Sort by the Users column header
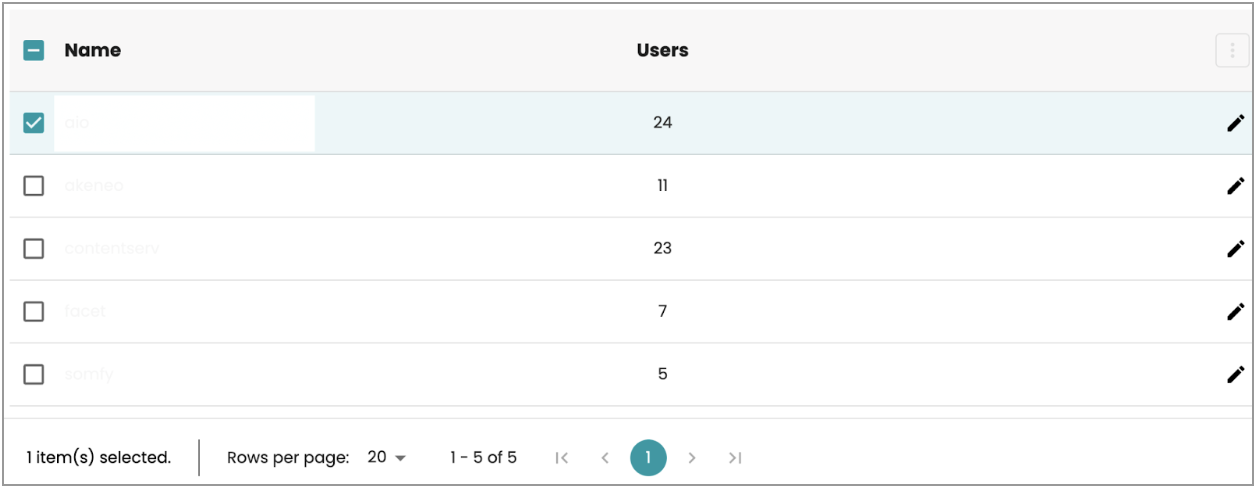Image resolution: width=1258 pixels, height=494 pixels. click(x=662, y=50)
